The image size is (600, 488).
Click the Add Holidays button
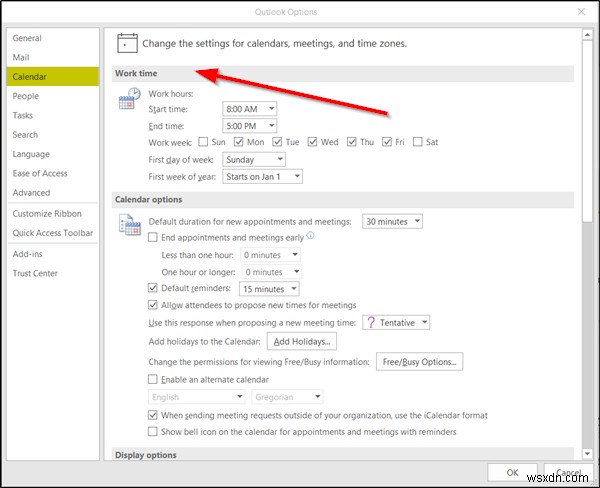click(x=302, y=341)
